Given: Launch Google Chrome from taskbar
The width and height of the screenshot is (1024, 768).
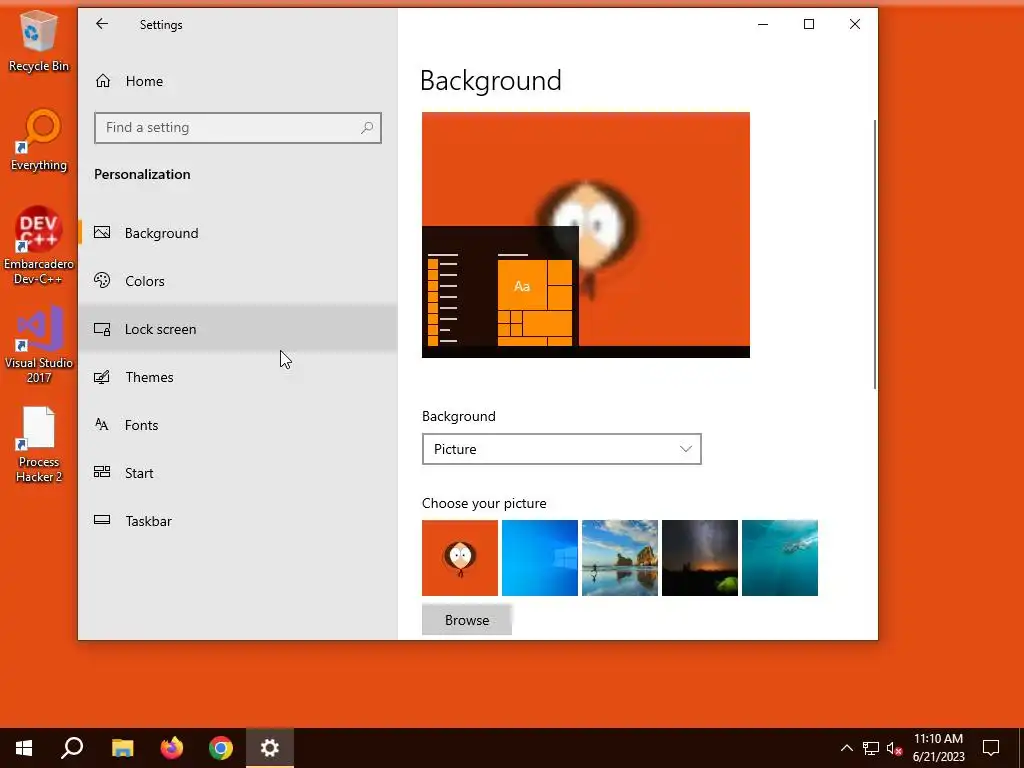Looking at the screenshot, I should coord(221,748).
